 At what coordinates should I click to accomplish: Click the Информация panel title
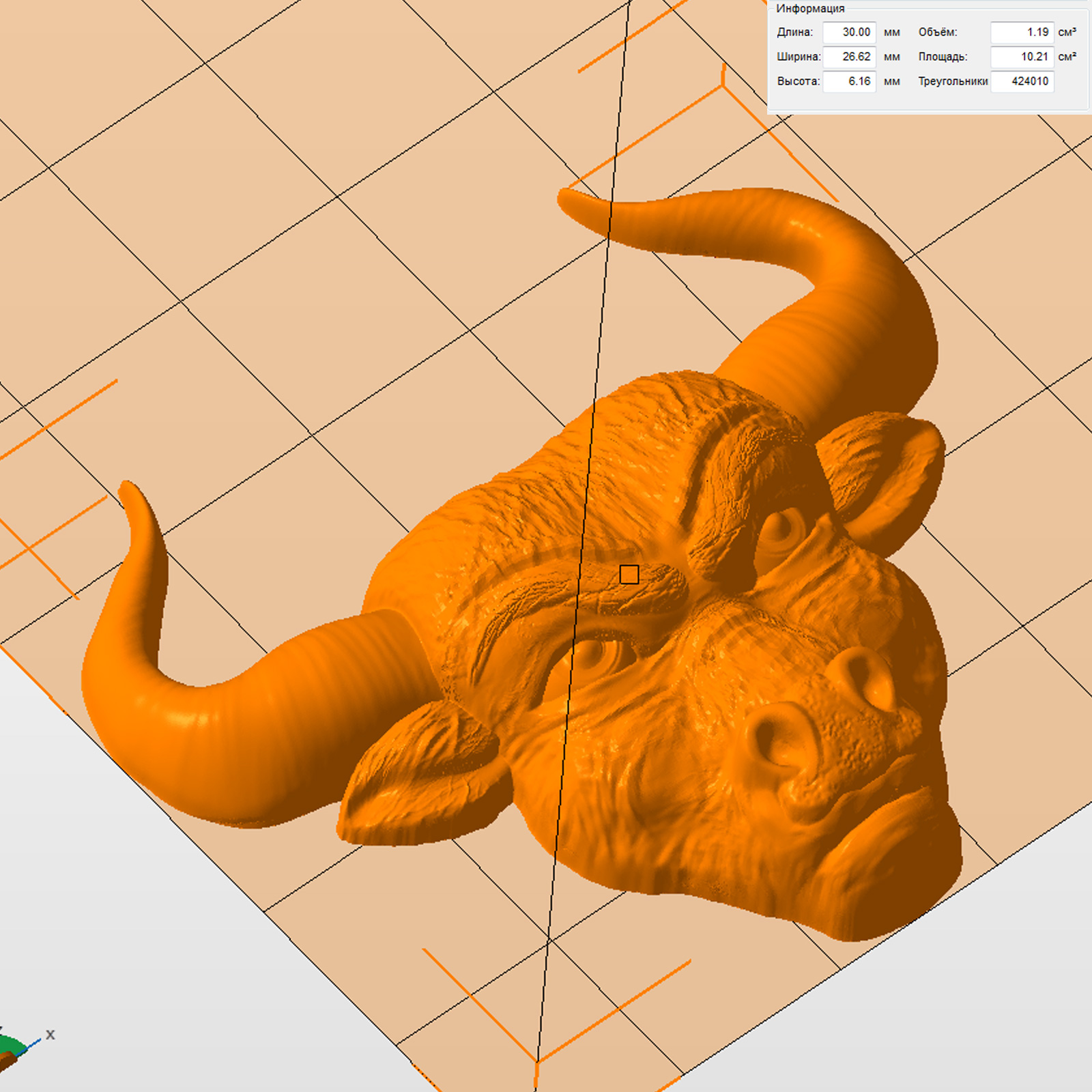click(x=810, y=9)
